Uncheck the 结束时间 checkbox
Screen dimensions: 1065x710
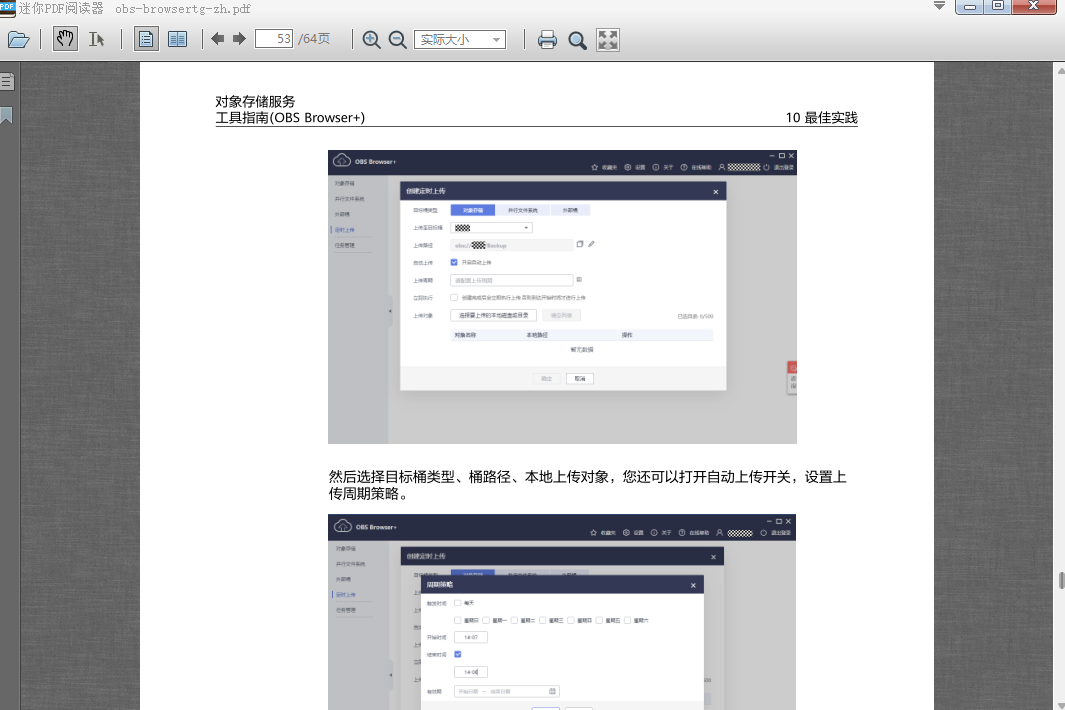[457, 654]
